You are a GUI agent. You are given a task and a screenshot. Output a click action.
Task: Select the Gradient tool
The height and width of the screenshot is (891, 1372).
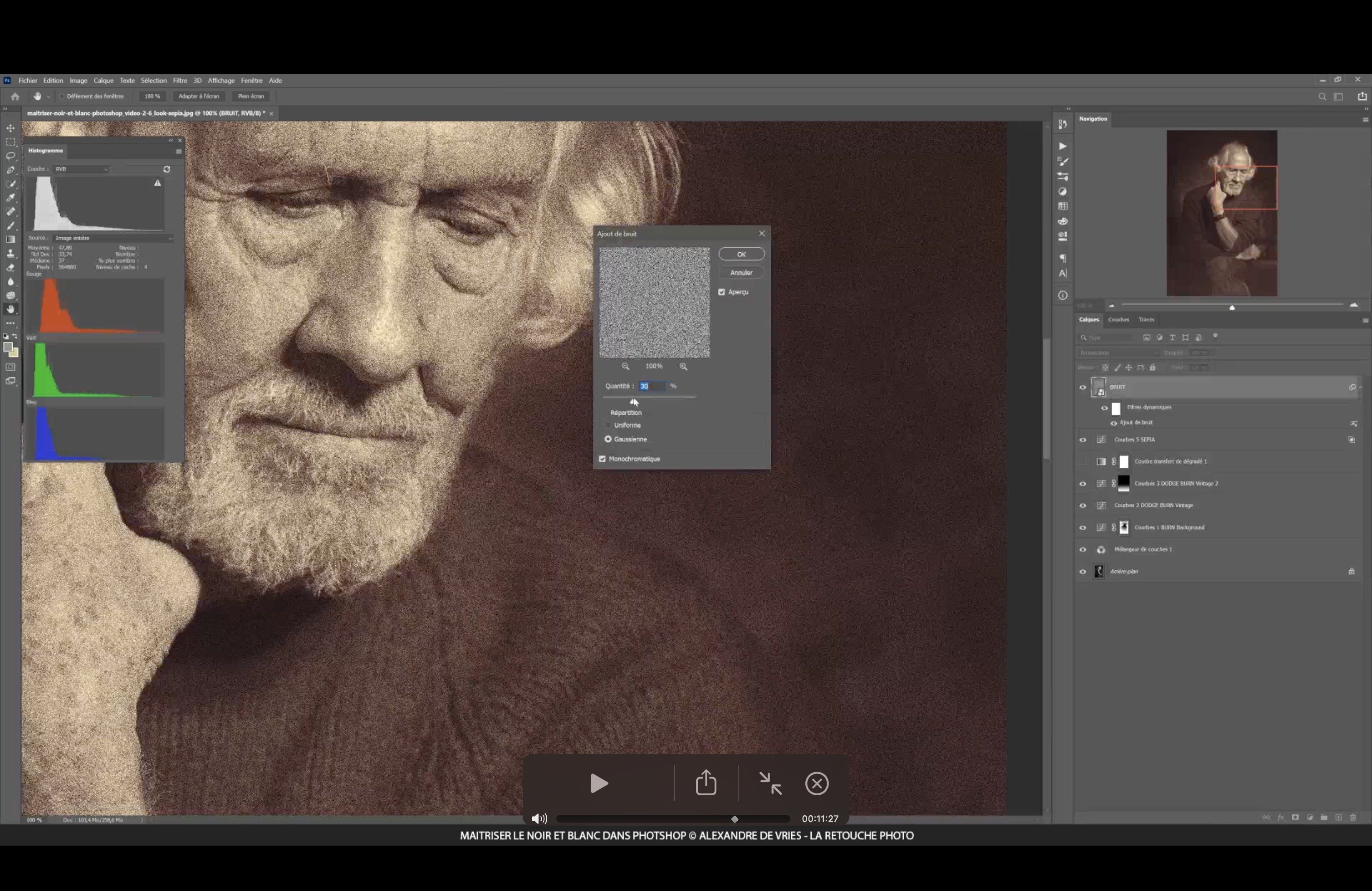[10, 240]
